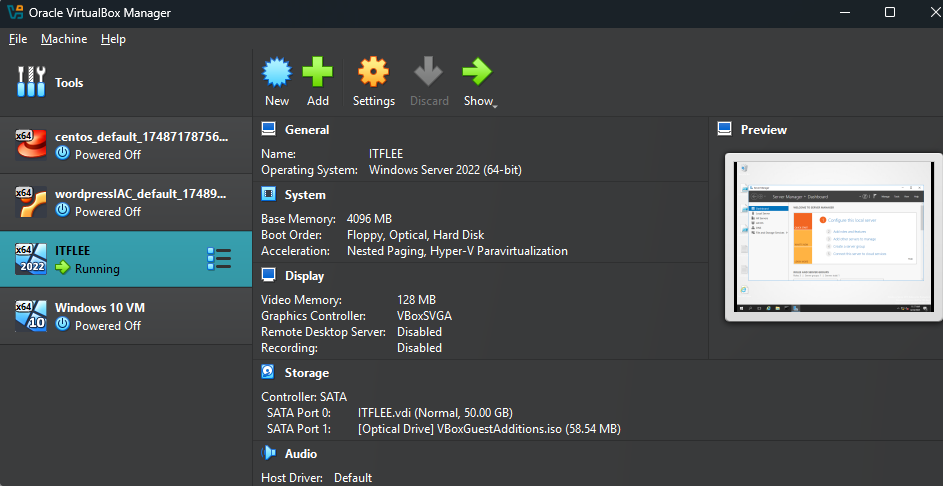
Task: Click the VirtualBox app icon in title bar
Action: click(x=15, y=12)
